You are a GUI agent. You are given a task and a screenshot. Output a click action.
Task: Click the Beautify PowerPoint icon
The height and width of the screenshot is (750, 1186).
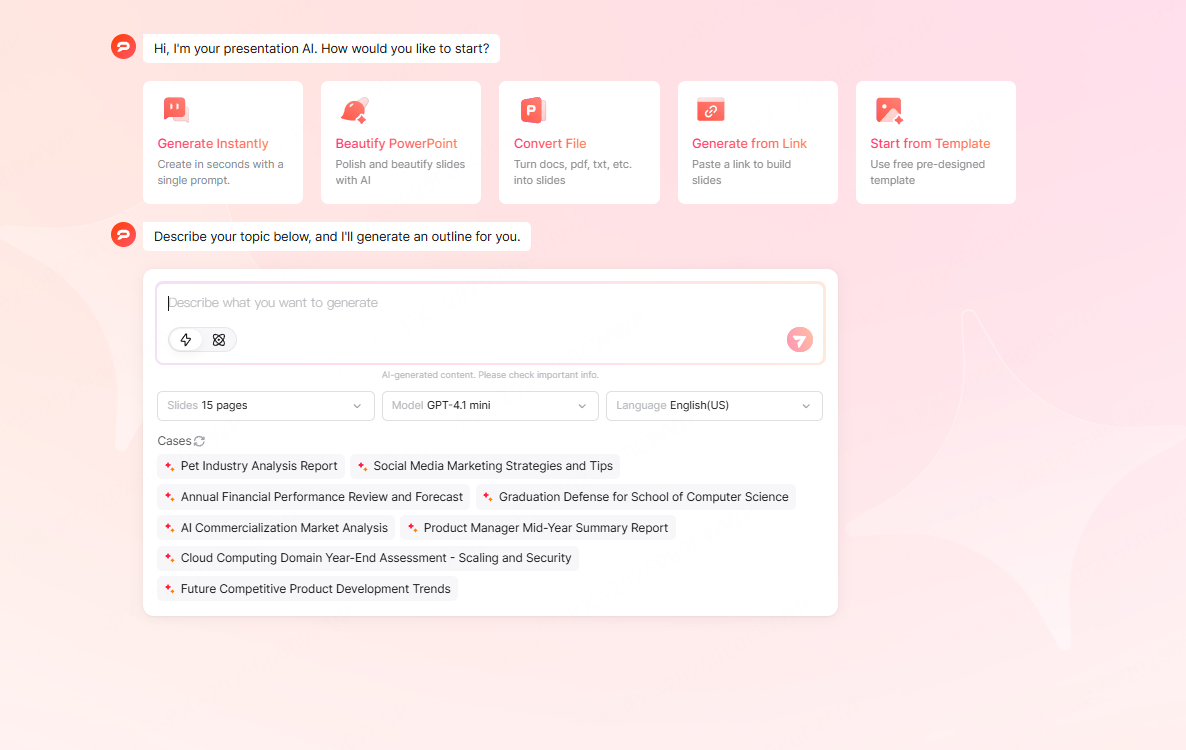pyautogui.click(x=353, y=110)
